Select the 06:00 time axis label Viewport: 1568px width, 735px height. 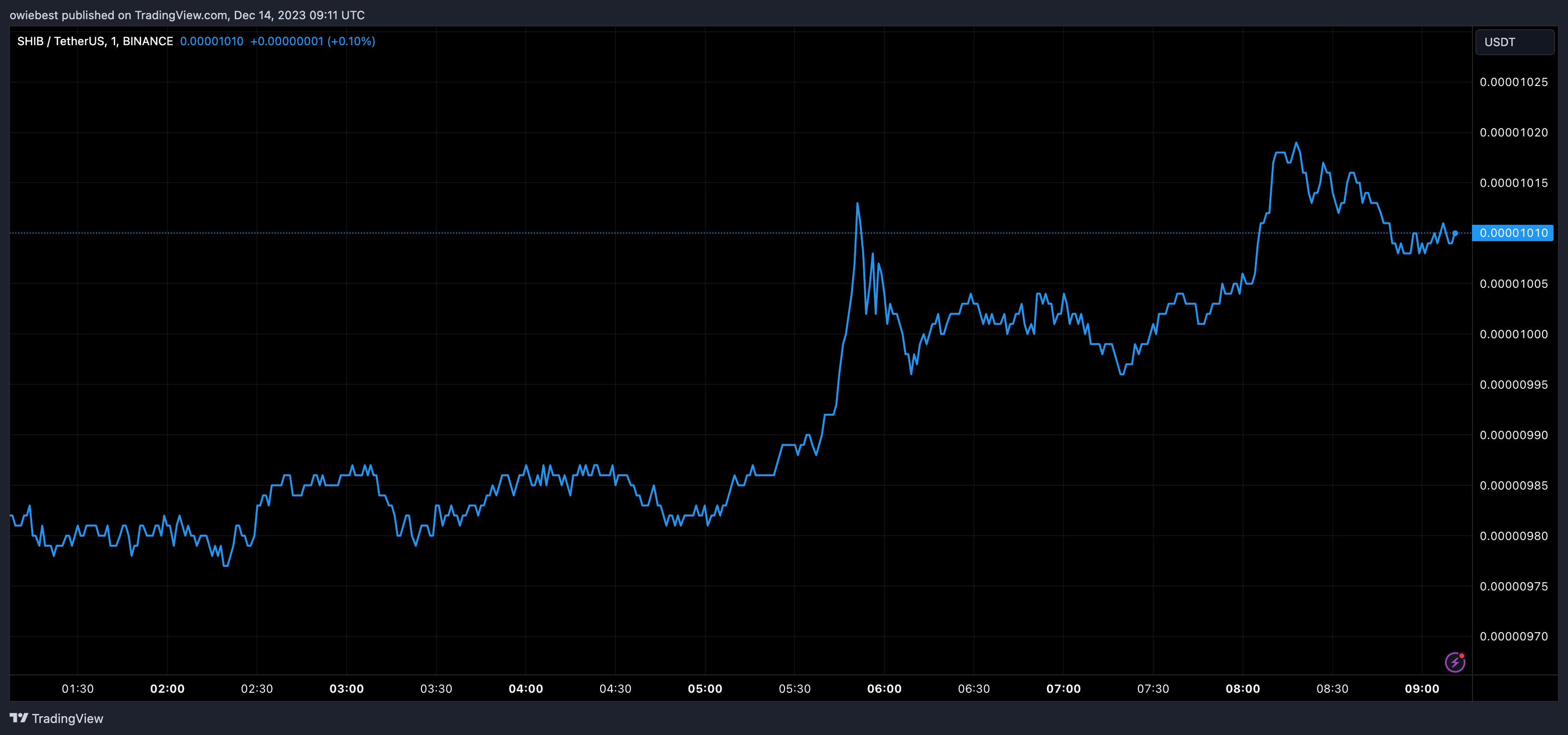point(884,689)
